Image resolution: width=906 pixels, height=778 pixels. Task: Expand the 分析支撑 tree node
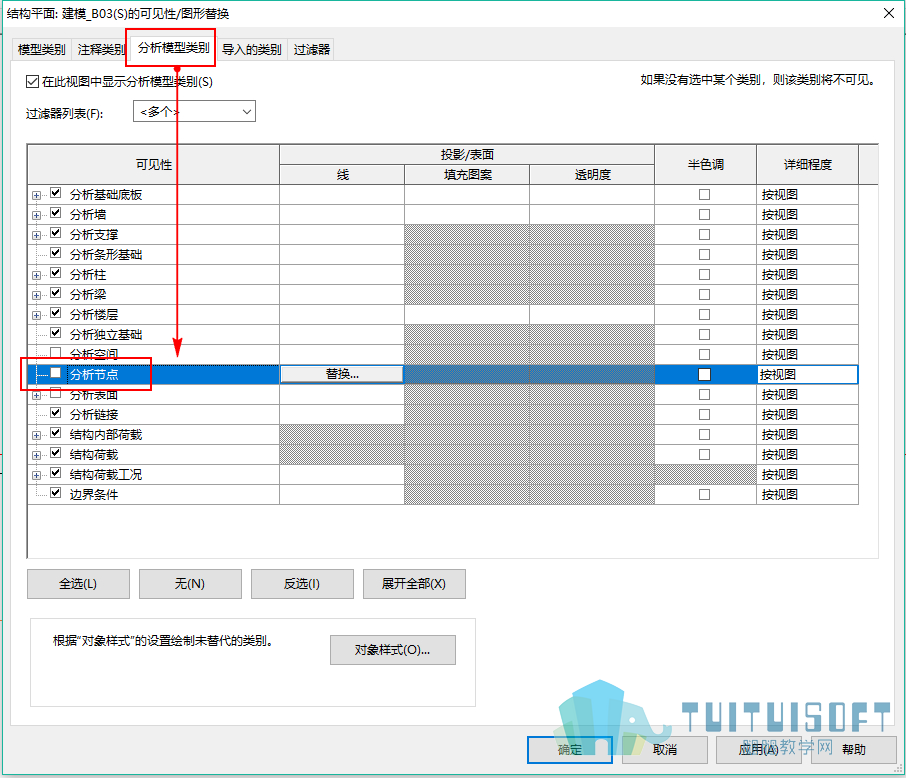pyautogui.click(x=36, y=235)
